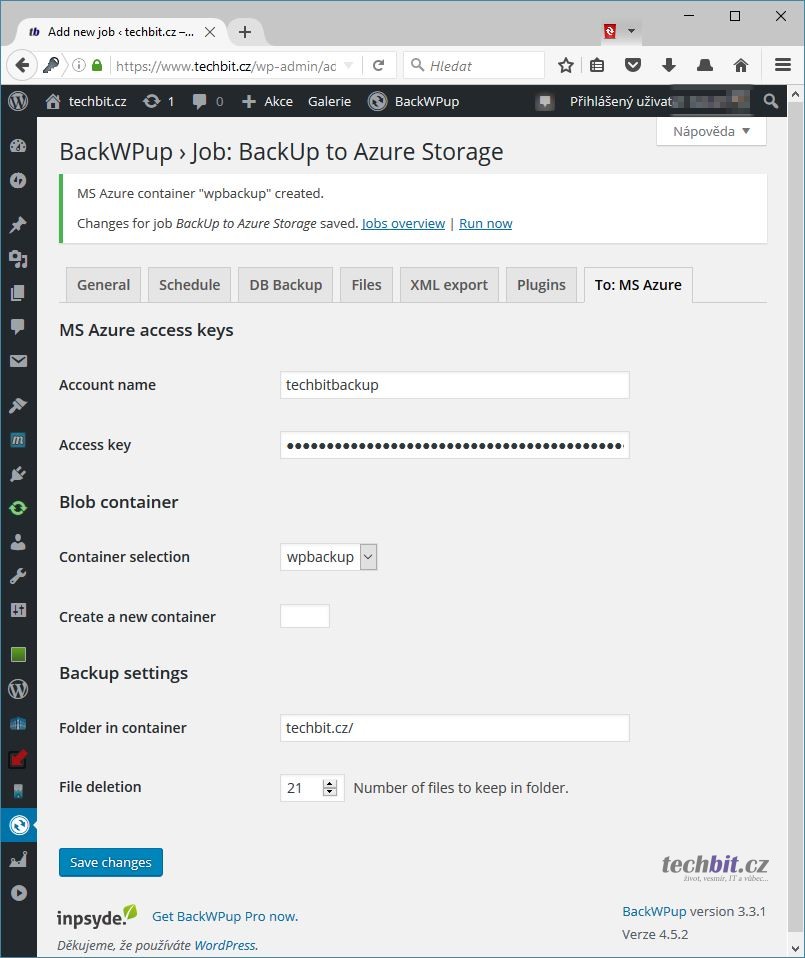This screenshot has height=958, width=805.
Task: Click the comments bubble in admin bar
Action: tap(207, 101)
